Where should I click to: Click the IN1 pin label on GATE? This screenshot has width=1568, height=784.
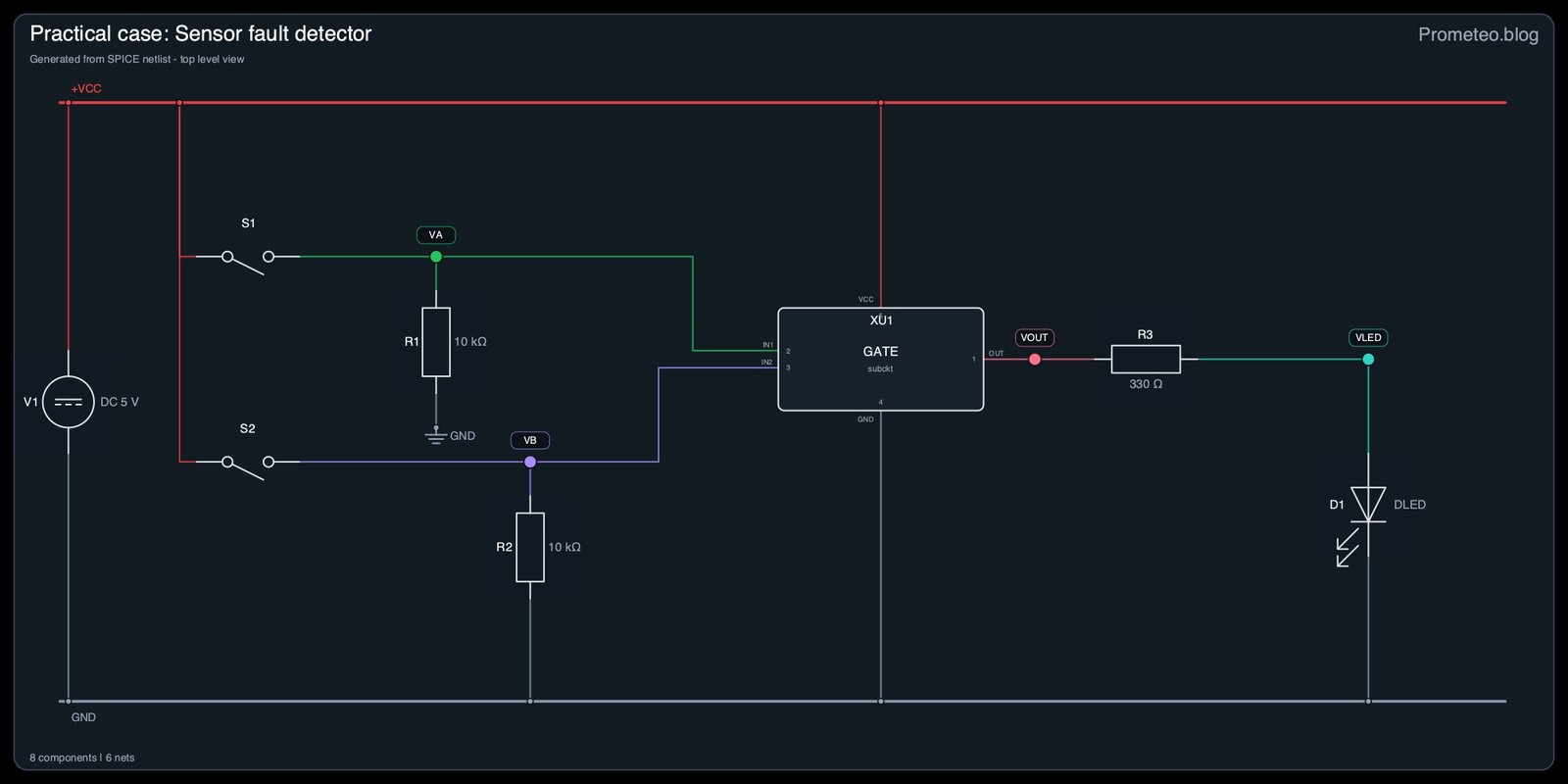tap(768, 345)
